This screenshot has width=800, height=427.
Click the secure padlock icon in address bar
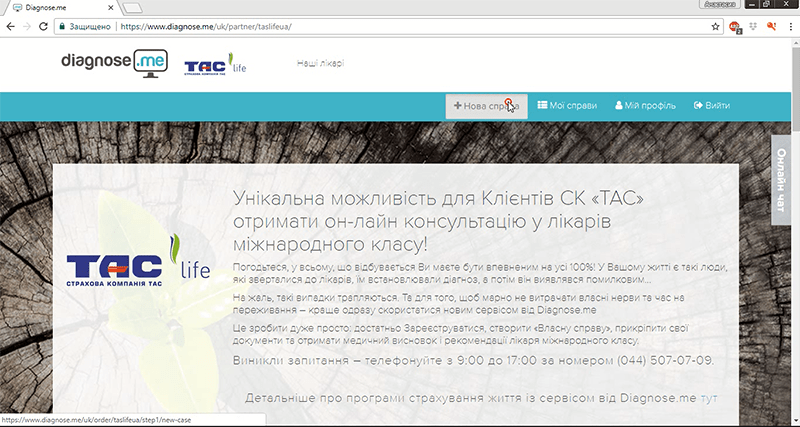point(62,27)
